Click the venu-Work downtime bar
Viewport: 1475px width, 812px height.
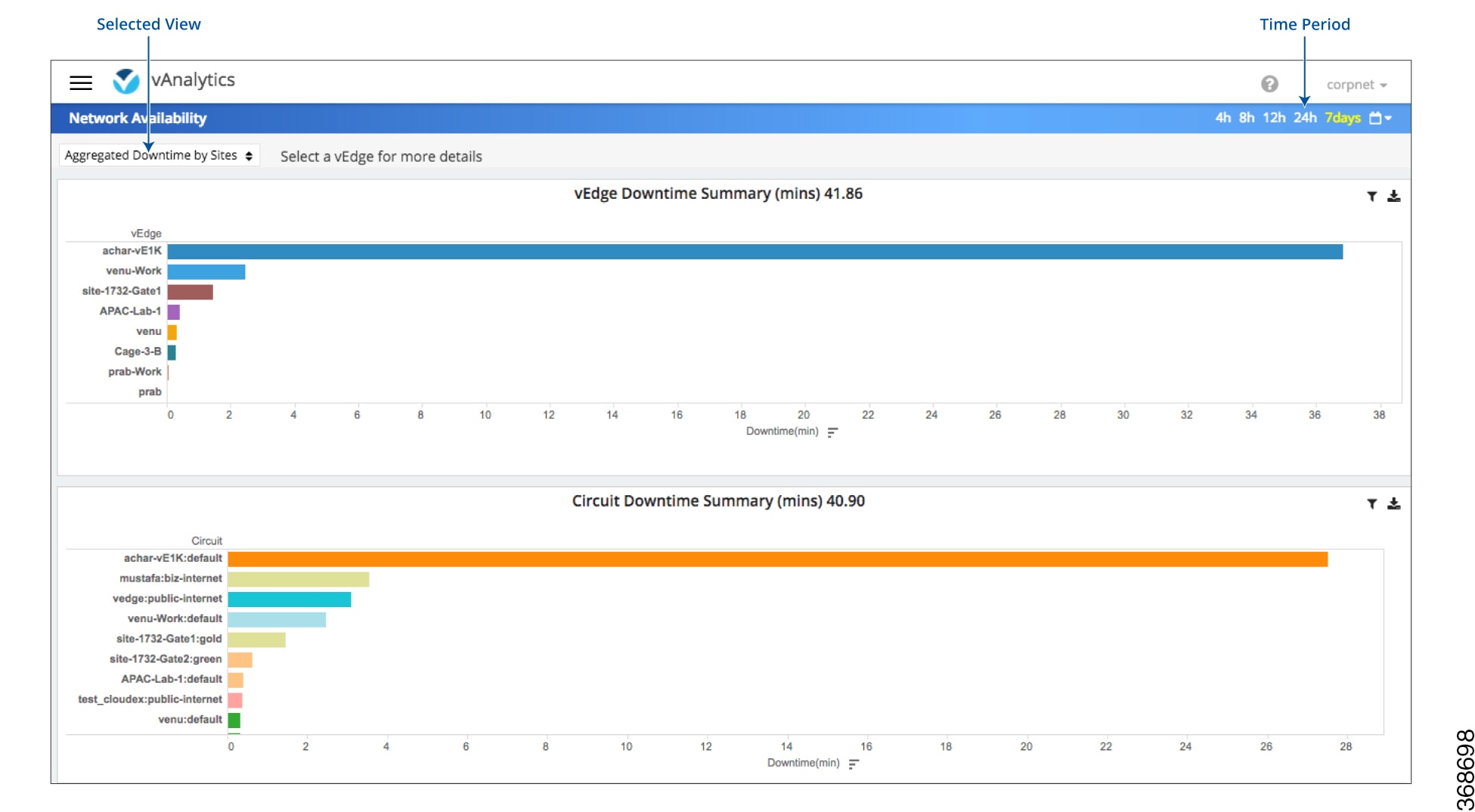206,271
